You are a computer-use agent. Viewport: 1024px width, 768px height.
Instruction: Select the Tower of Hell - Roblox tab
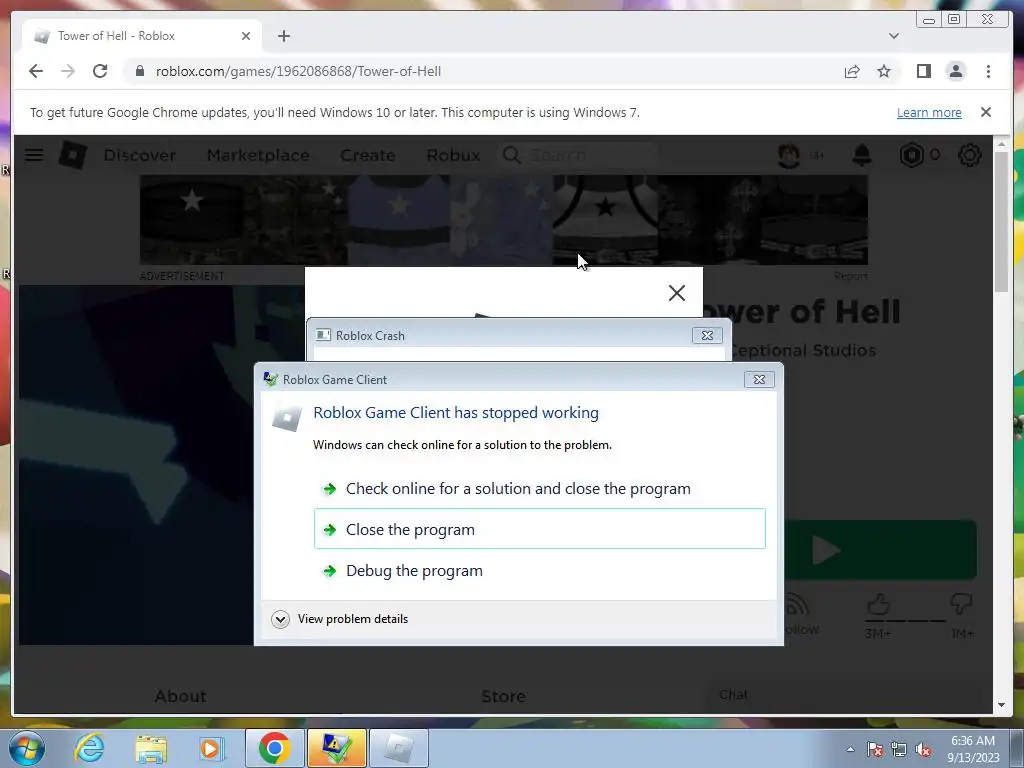click(142, 36)
